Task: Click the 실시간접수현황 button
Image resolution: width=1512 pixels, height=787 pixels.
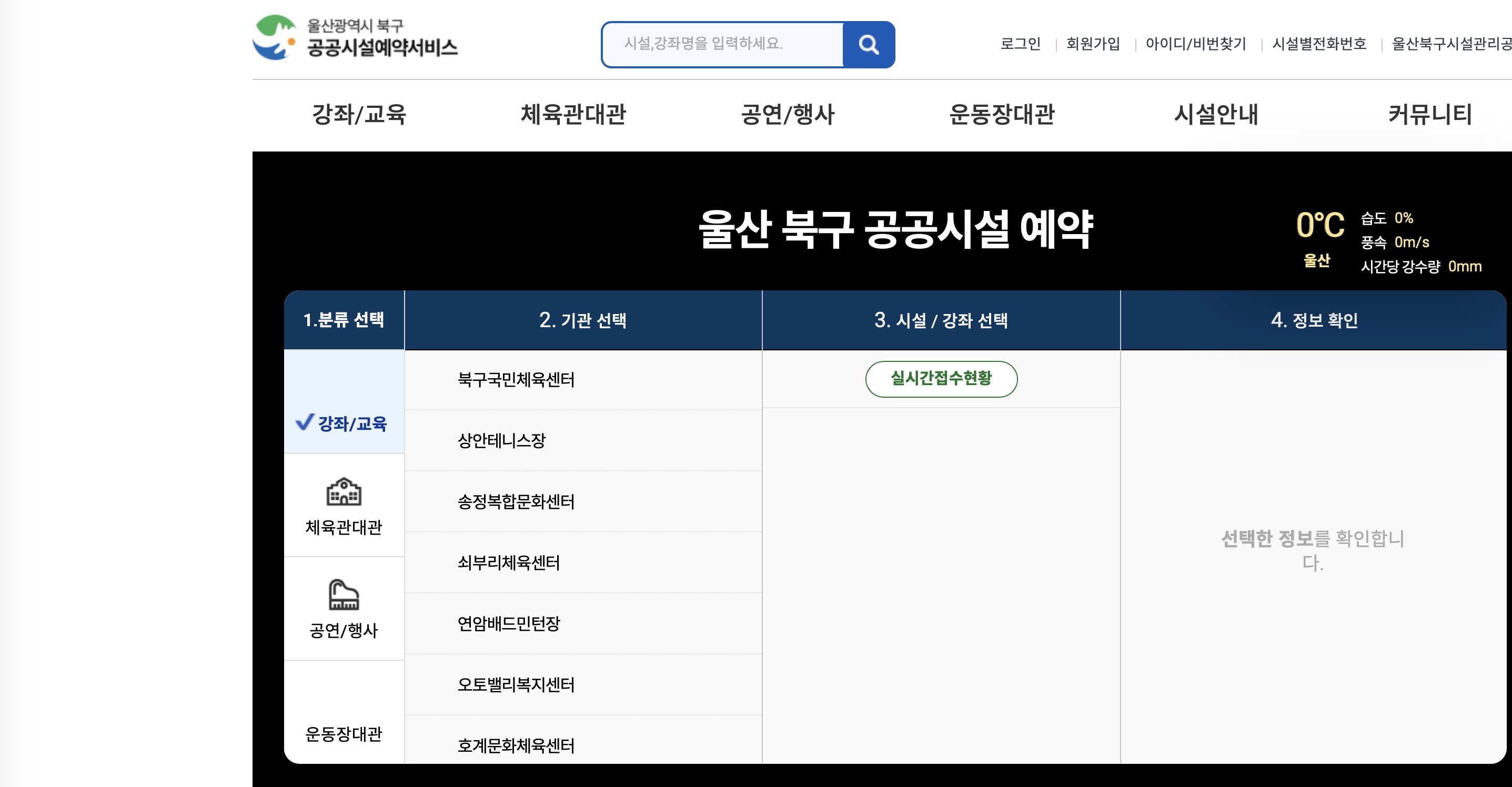Action: click(x=941, y=379)
